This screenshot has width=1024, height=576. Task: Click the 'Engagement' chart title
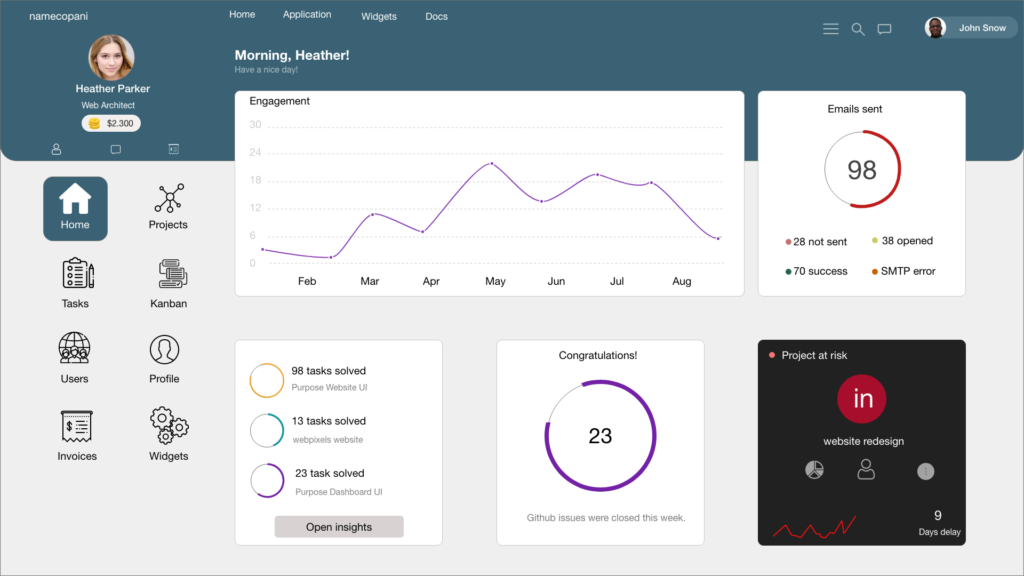280,101
